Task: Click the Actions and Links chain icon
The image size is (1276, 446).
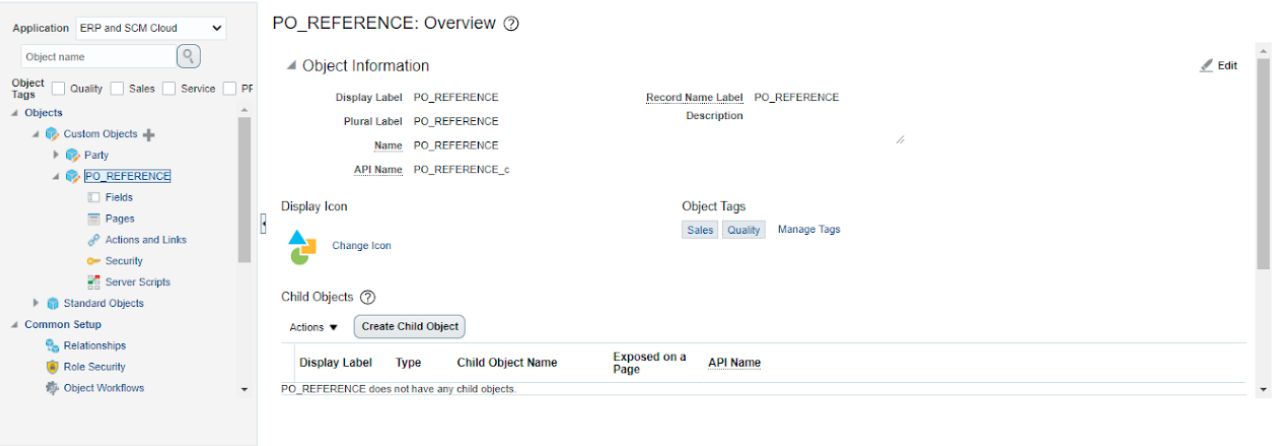Action: pos(94,240)
